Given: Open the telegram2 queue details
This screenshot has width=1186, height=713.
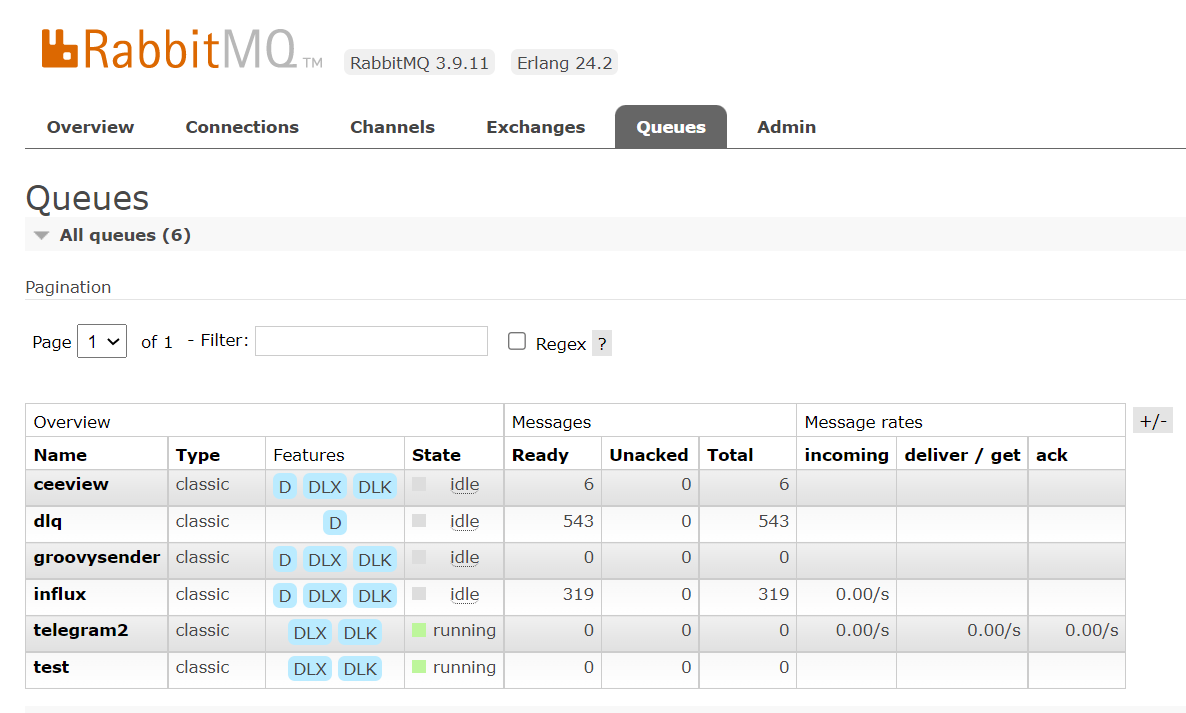Looking at the screenshot, I should pos(81,631).
